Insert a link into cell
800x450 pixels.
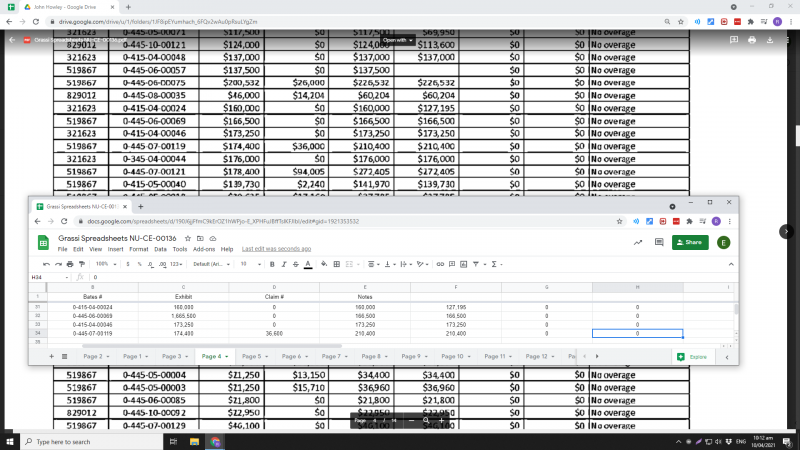click(440, 264)
